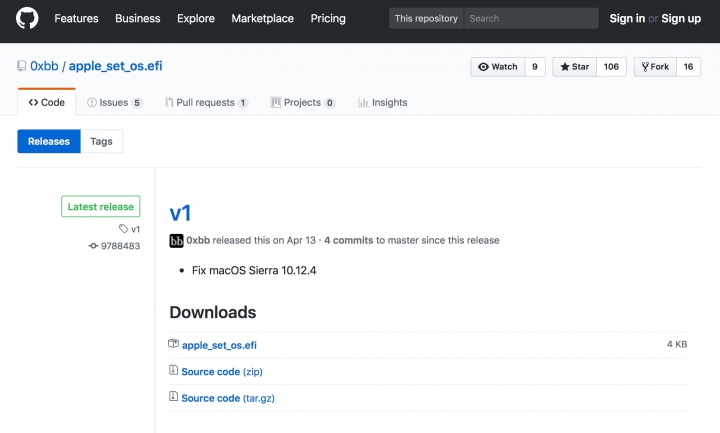The image size is (720, 433).
Task: Click the package icon beside apple_set_os.efi download
Action: click(174, 343)
